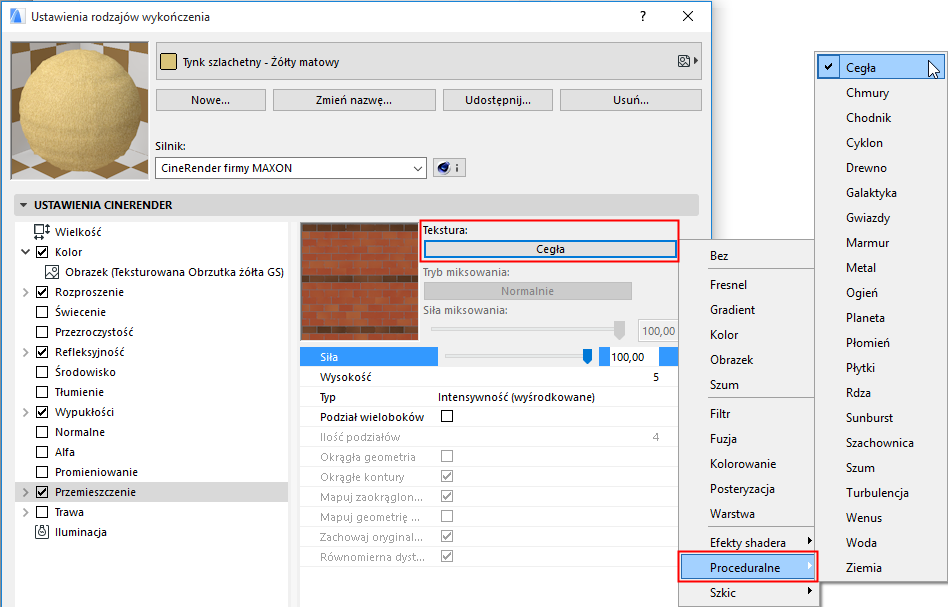
Task: Toggle the Refleksyjność checkbox
Action: (42, 352)
